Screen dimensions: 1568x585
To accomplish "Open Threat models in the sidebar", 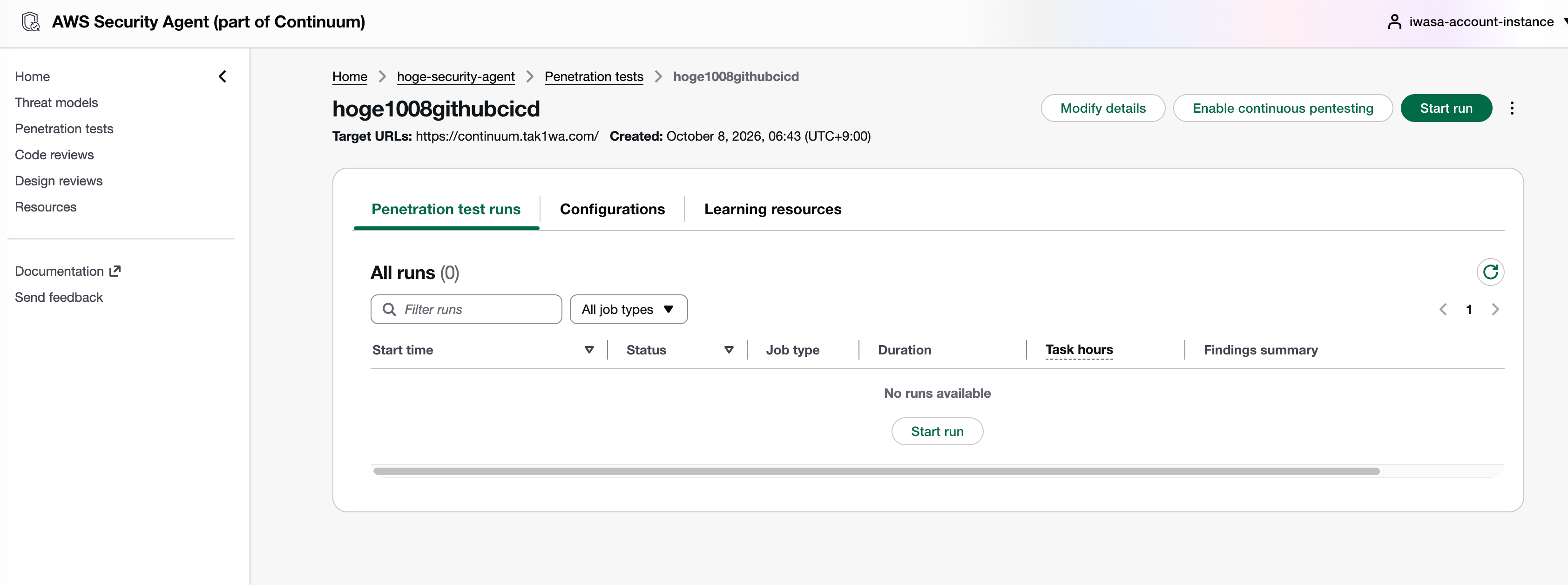I will pos(57,103).
